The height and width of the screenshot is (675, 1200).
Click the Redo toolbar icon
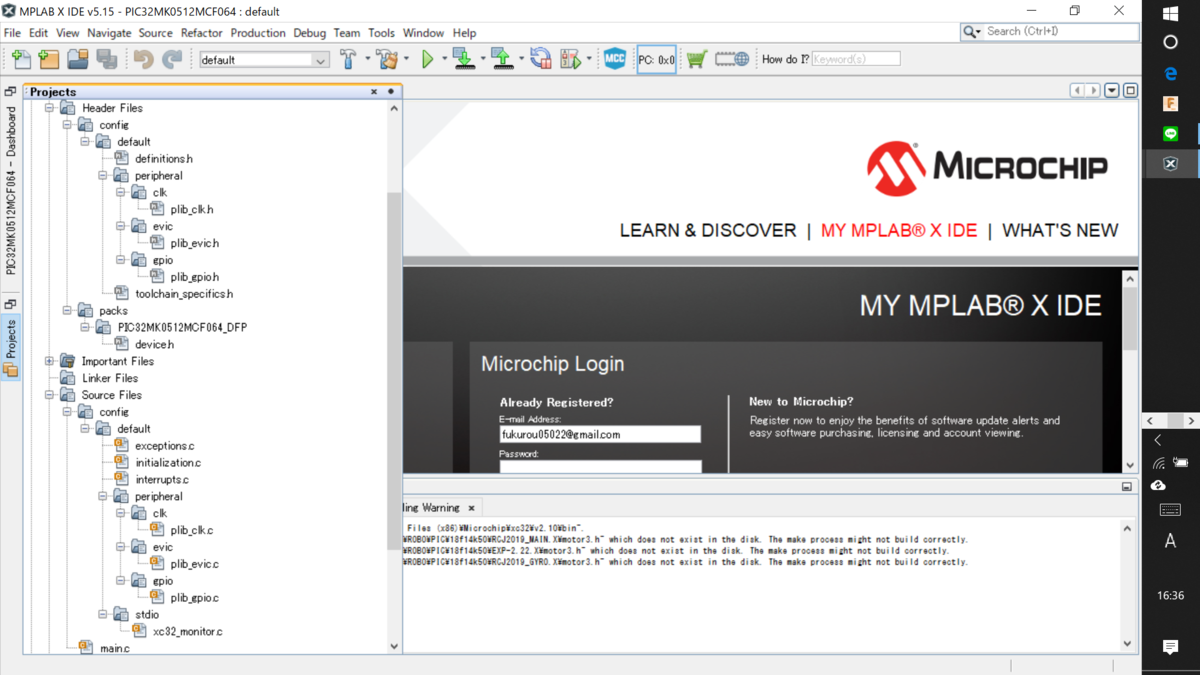(172, 60)
